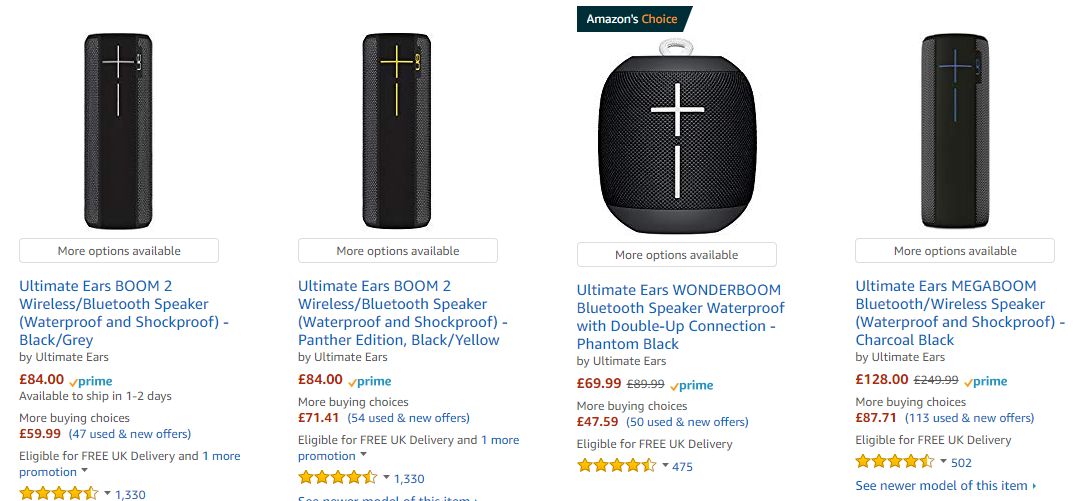Click the Prime logo beside £69.99
1075x501 pixels.
pos(692,385)
